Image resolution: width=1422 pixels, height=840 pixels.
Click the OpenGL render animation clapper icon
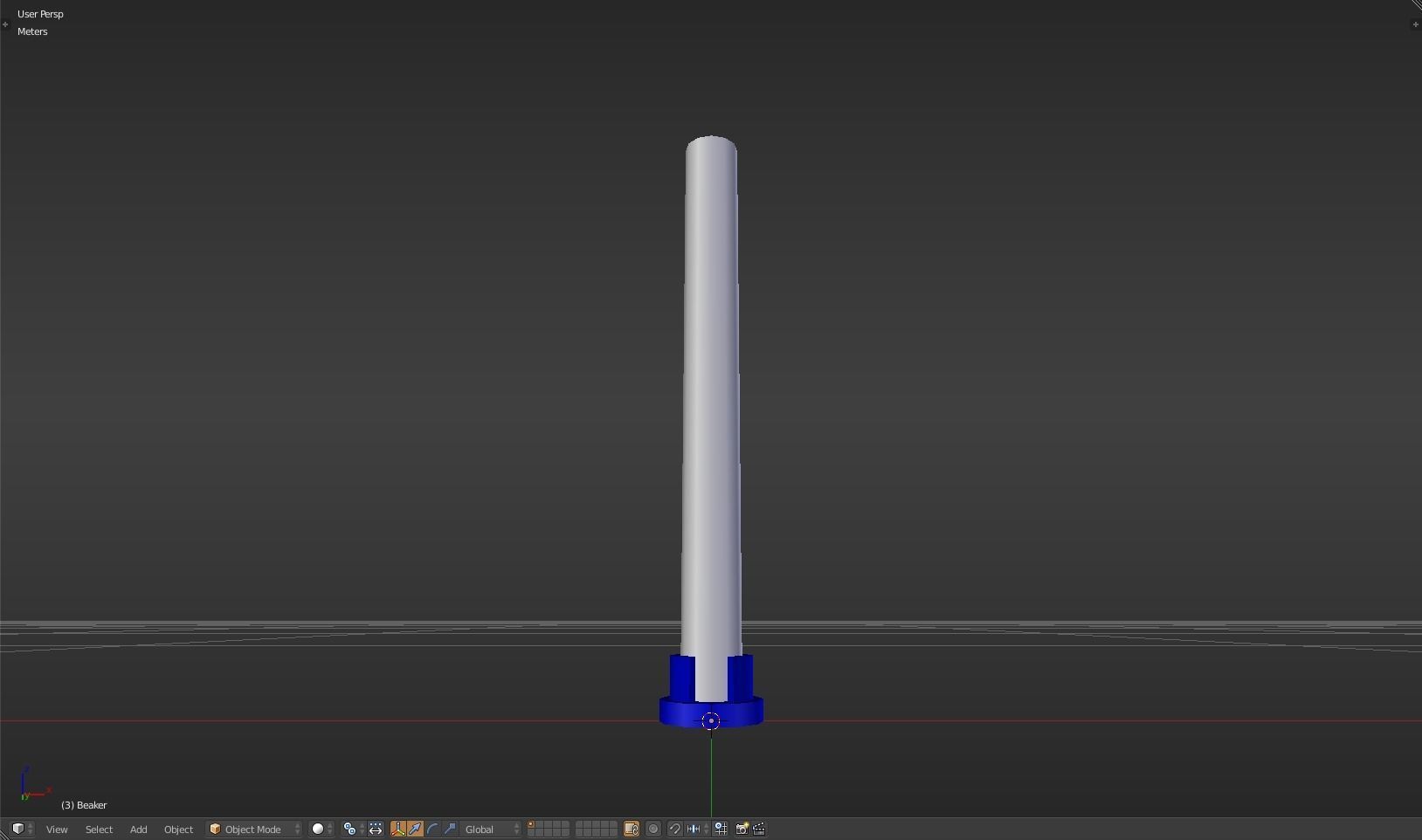(x=760, y=829)
